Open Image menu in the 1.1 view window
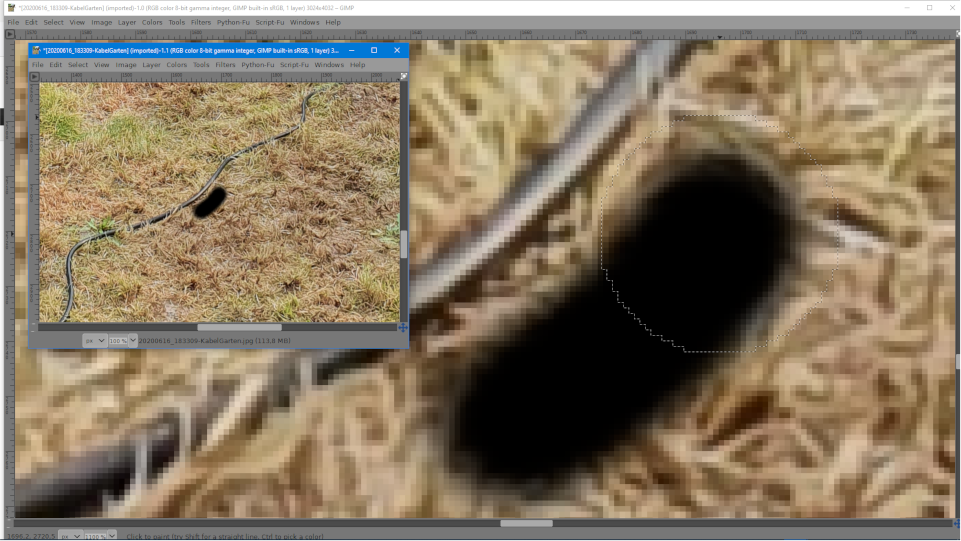This screenshot has width=961, height=541. (126, 65)
